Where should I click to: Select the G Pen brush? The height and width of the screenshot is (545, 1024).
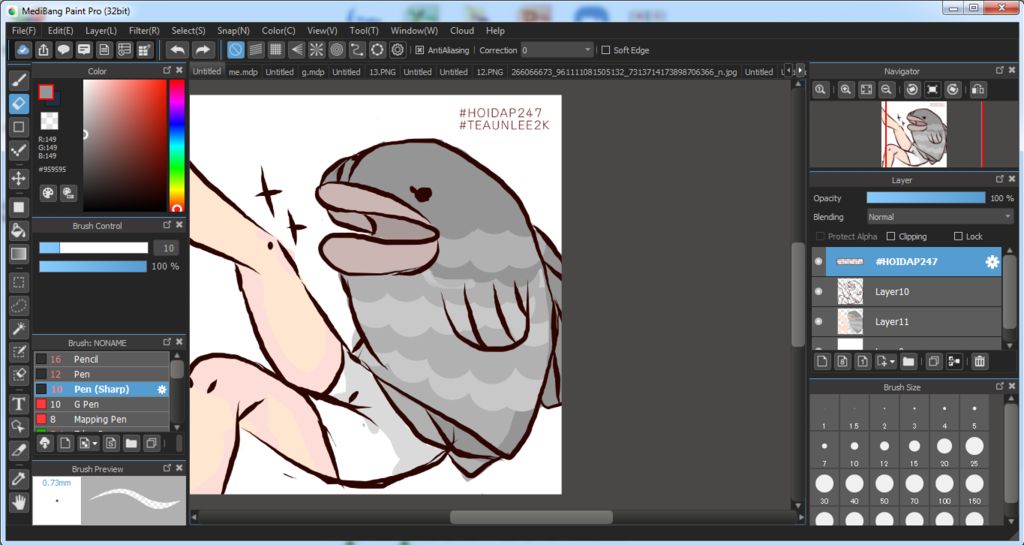(88, 404)
